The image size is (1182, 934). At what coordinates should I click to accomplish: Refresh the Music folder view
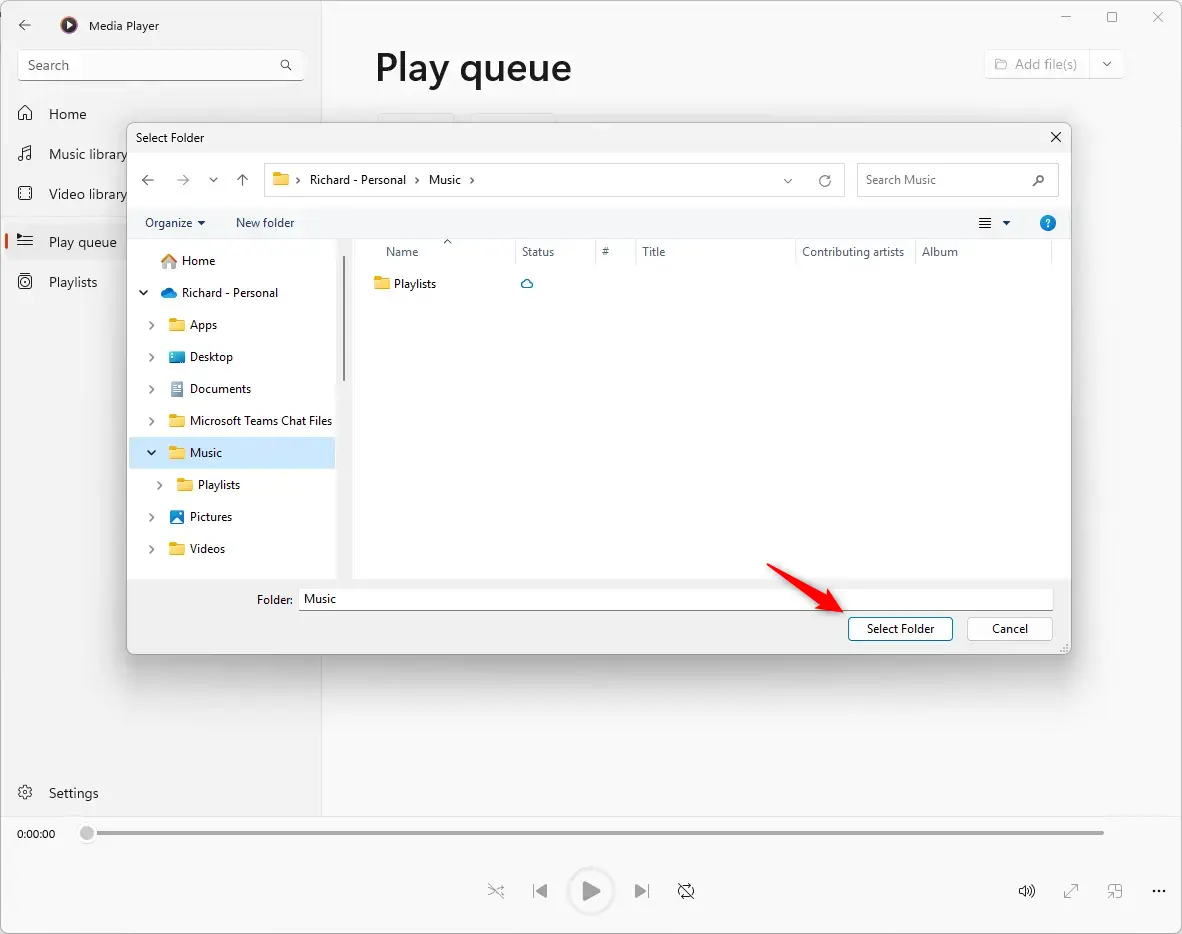825,180
